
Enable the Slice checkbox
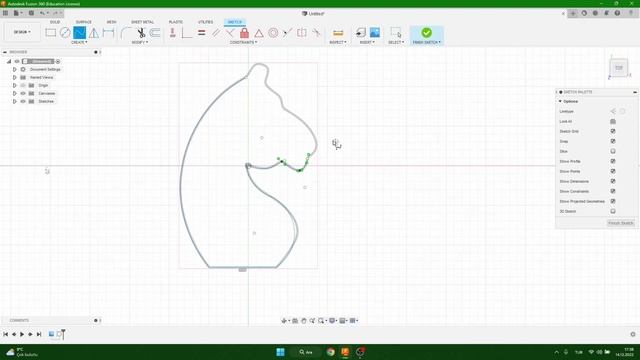coord(613,151)
